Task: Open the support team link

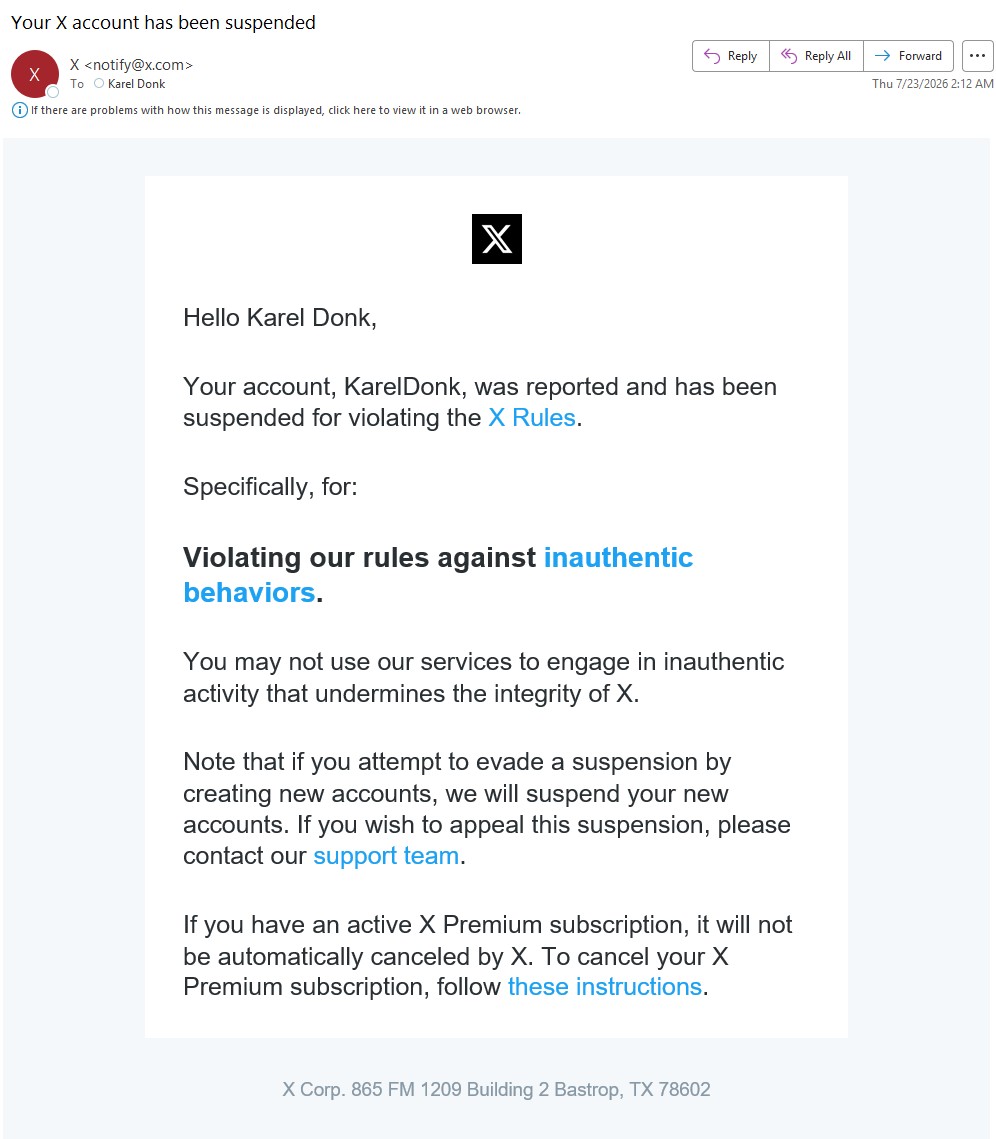Action: [x=386, y=856]
